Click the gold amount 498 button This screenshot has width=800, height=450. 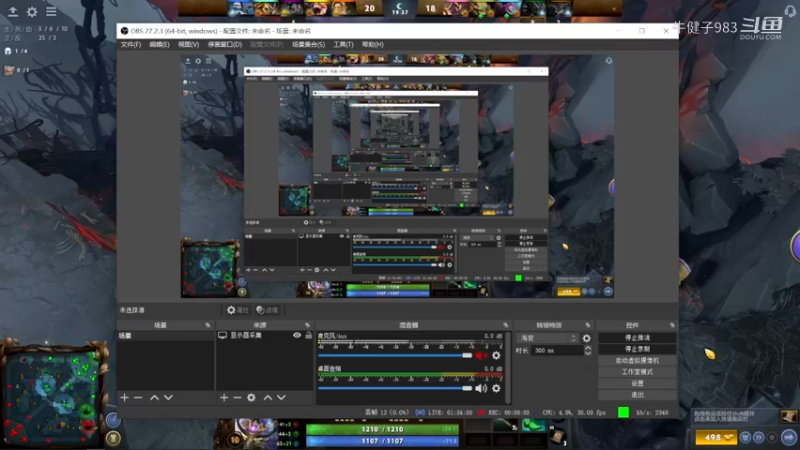pos(716,437)
